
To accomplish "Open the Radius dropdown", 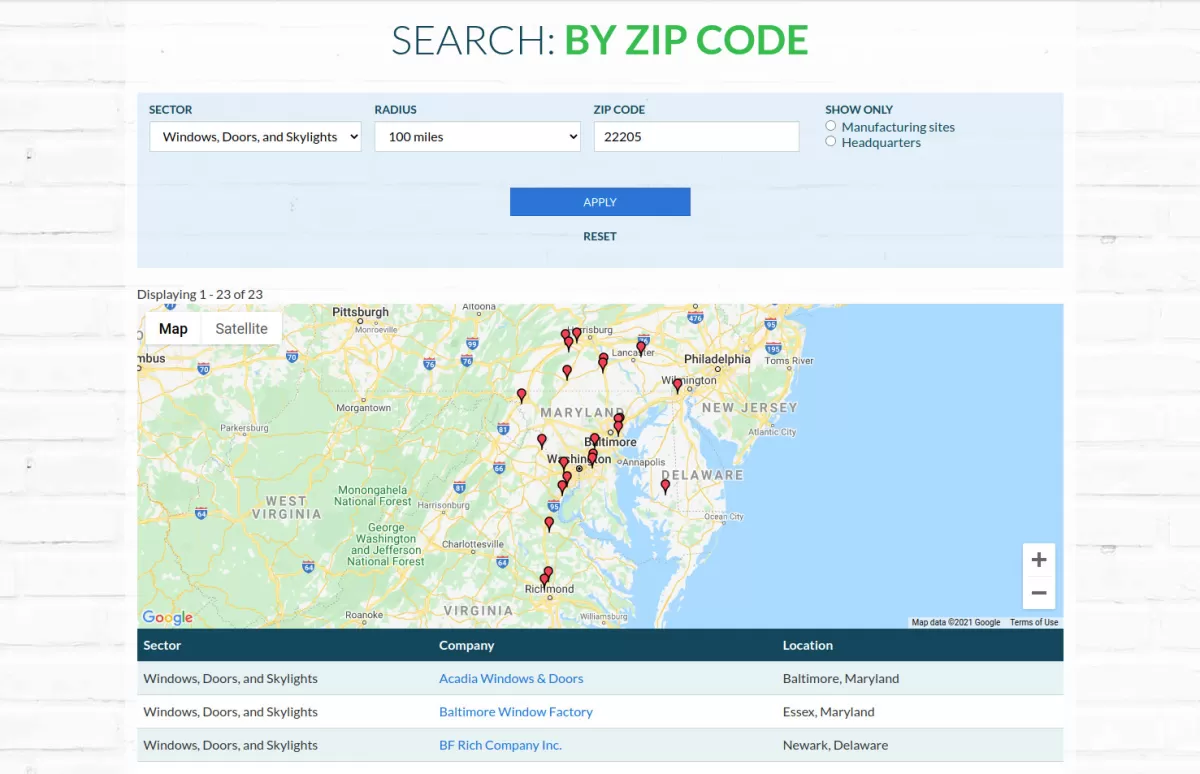I will pyautogui.click(x=477, y=137).
